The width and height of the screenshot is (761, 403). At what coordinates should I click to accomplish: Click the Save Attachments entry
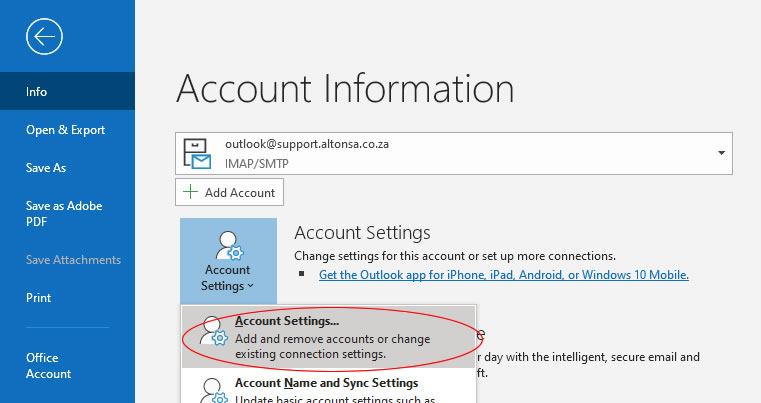pos(73,260)
